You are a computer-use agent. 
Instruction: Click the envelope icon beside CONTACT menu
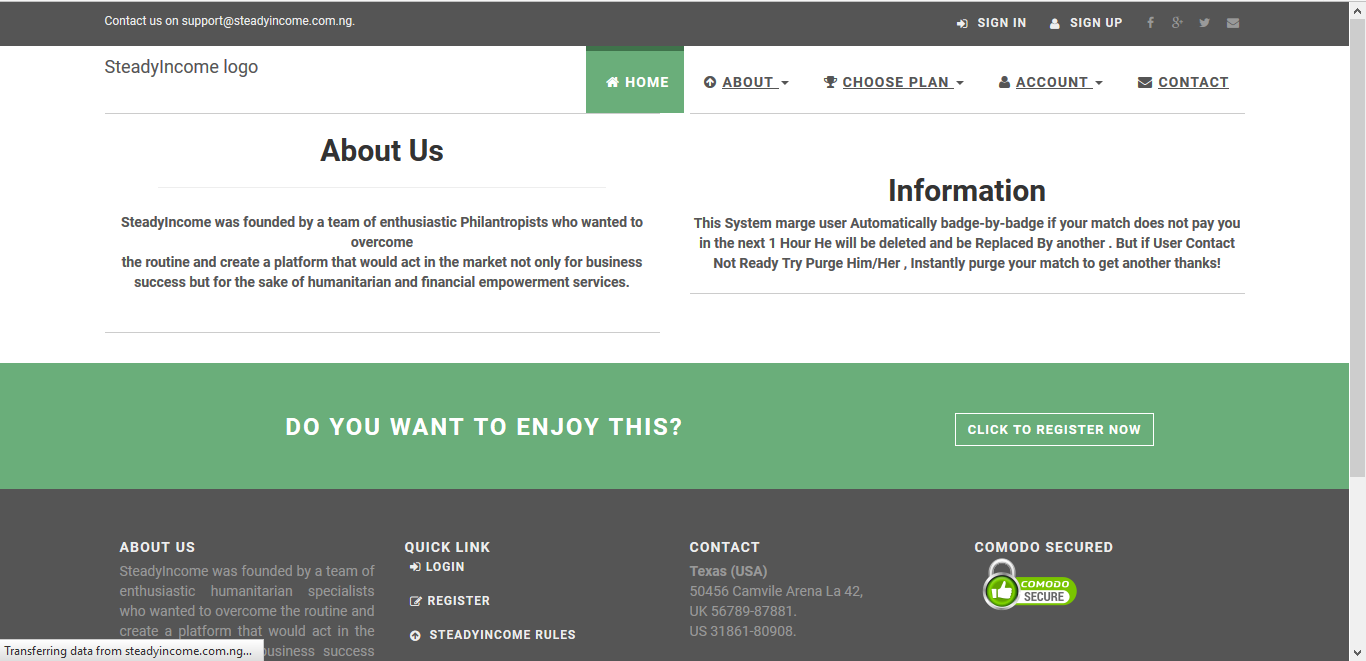coord(1145,82)
